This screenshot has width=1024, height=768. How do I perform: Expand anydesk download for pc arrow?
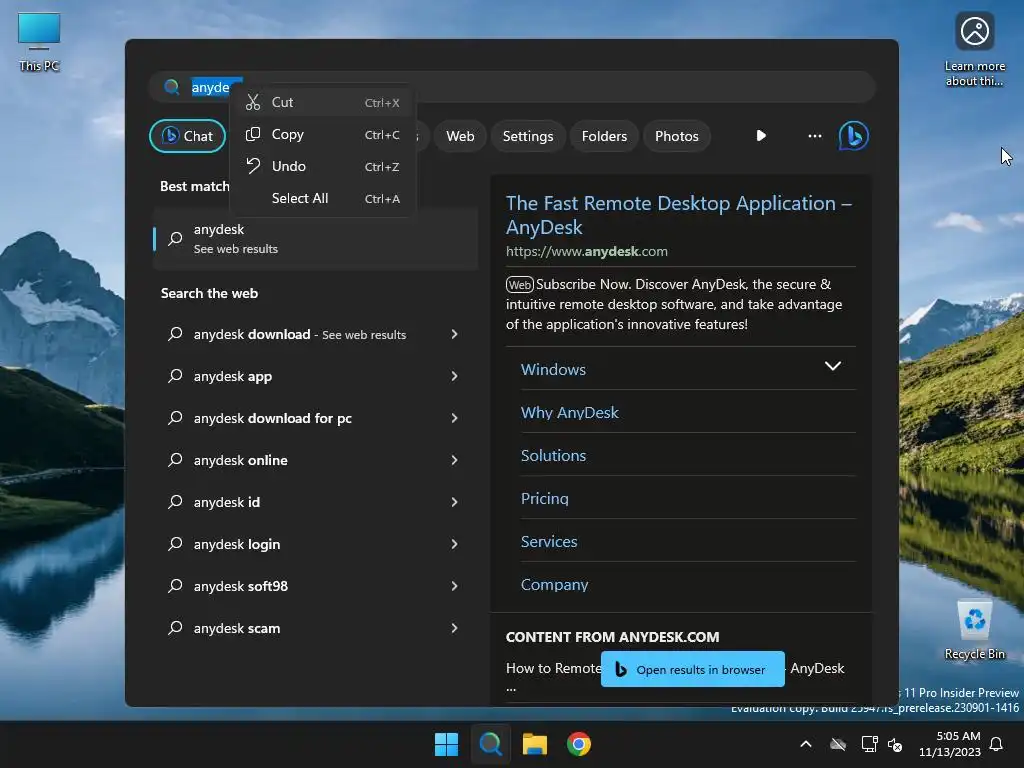click(x=455, y=418)
